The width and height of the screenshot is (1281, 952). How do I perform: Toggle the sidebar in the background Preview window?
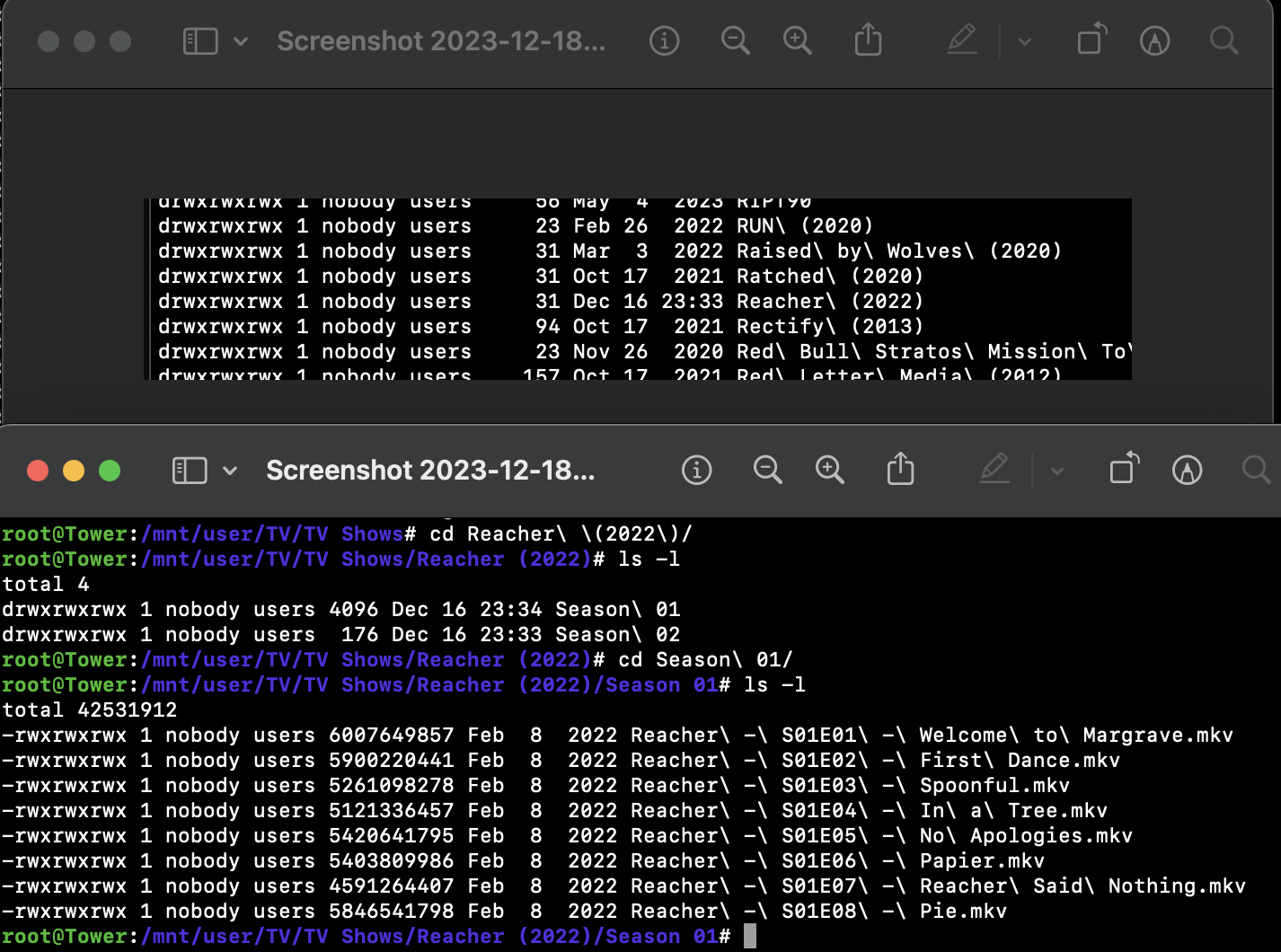point(200,41)
